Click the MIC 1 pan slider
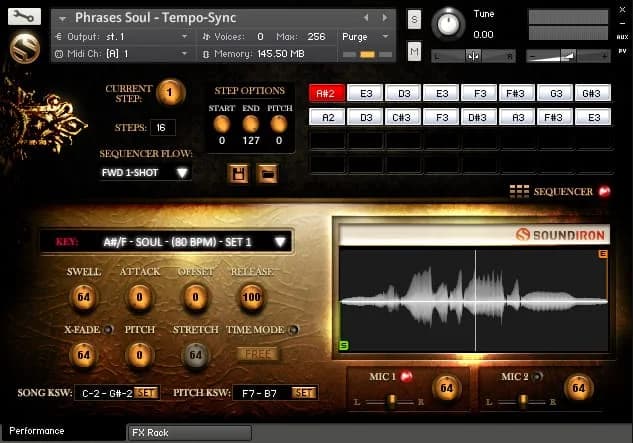This screenshot has width=633, height=443. point(393,400)
